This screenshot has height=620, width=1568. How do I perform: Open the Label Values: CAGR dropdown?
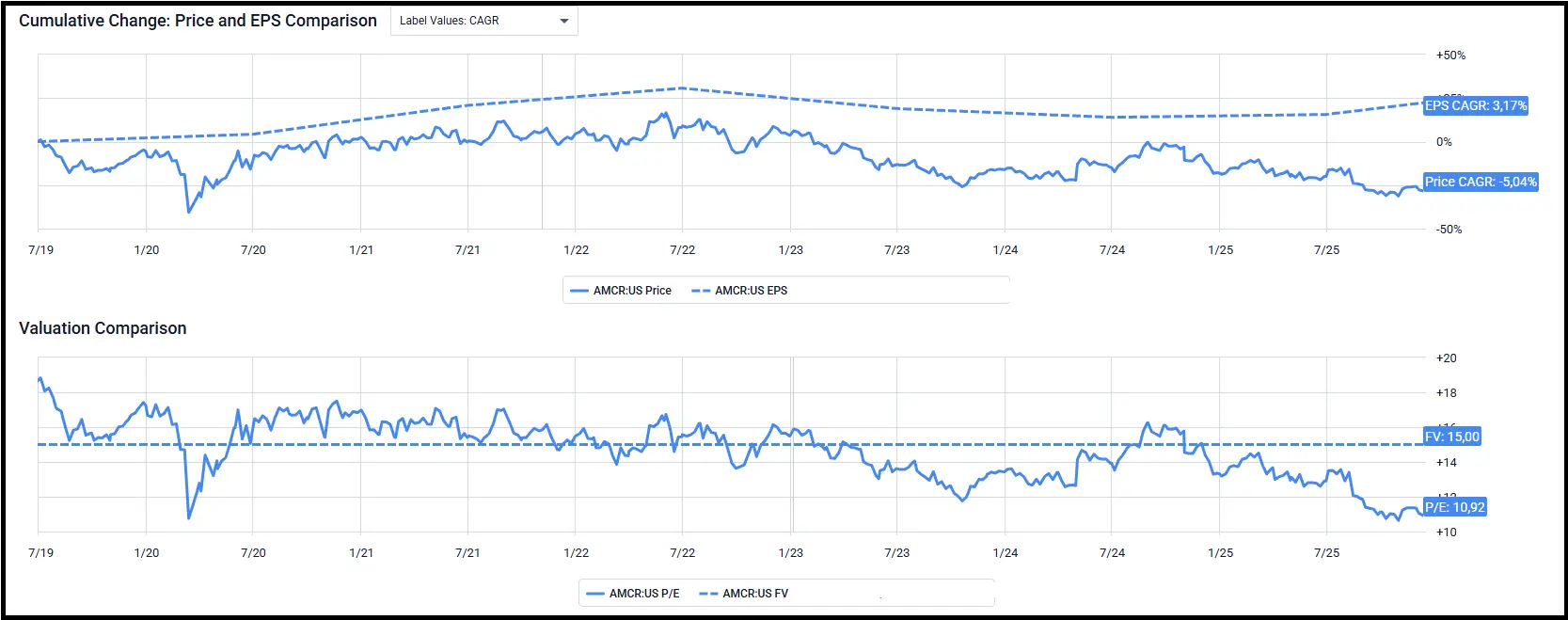tap(483, 21)
